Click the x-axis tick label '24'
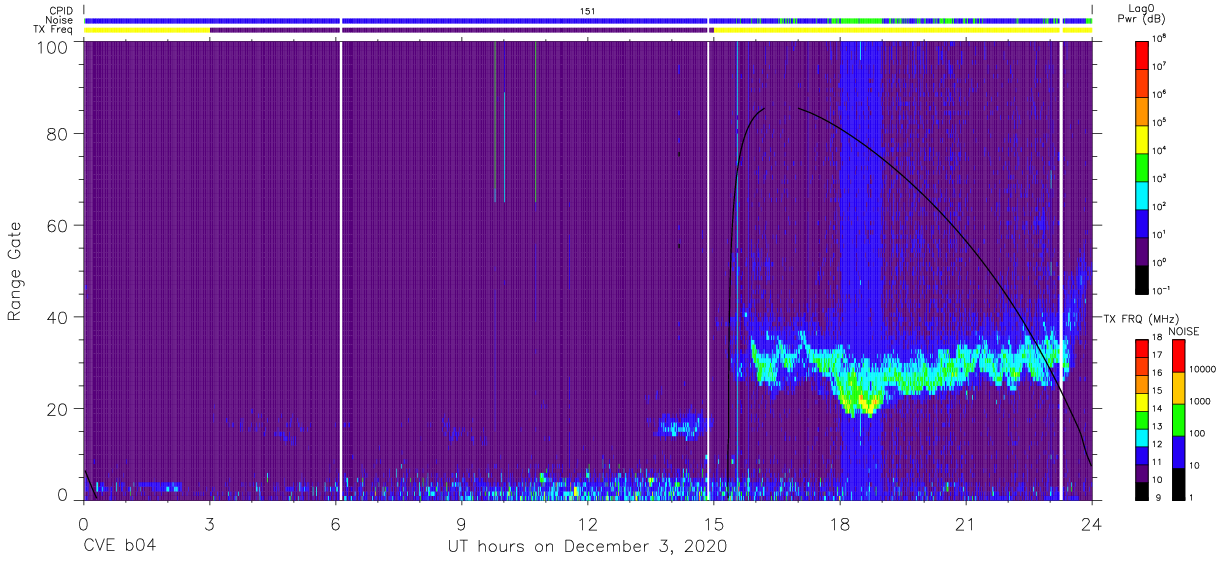 pyautogui.click(x=1092, y=523)
